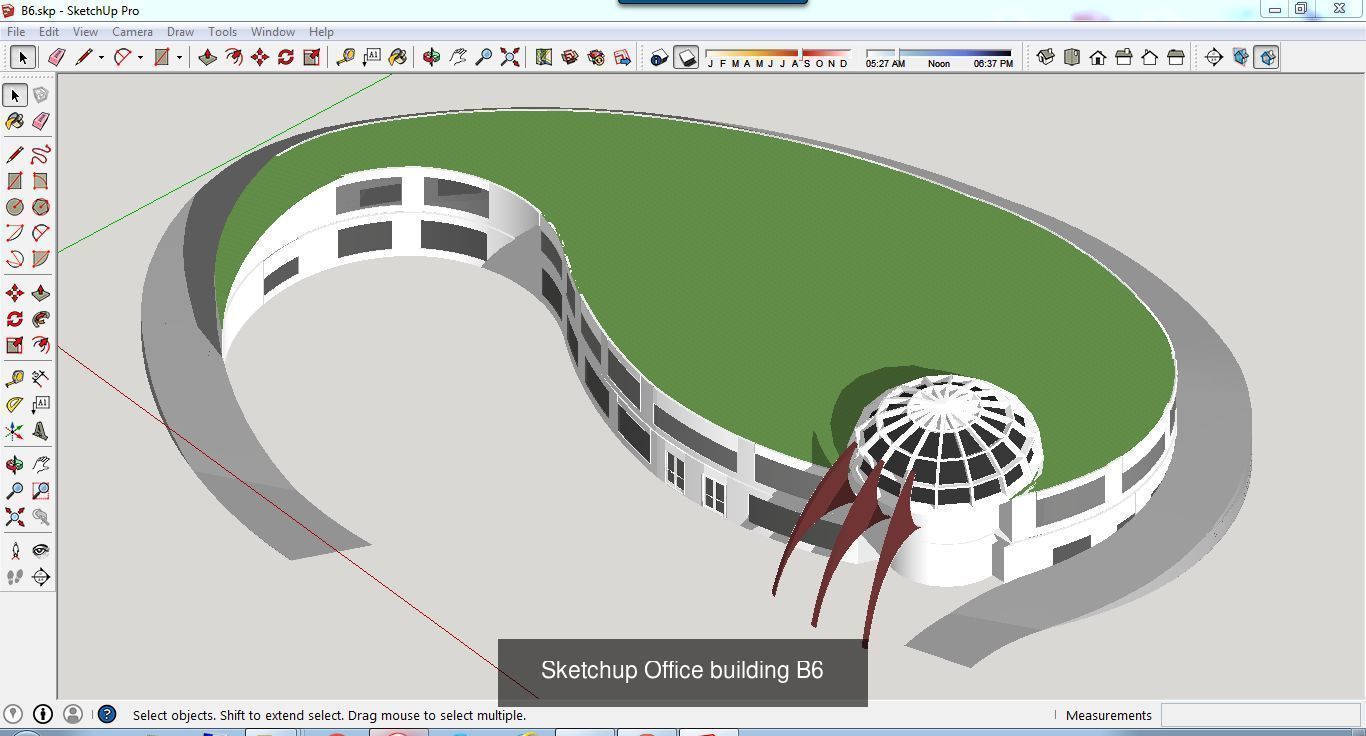Open the File menu
This screenshot has width=1366, height=736.
pyautogui.click(x=16, y=32)
